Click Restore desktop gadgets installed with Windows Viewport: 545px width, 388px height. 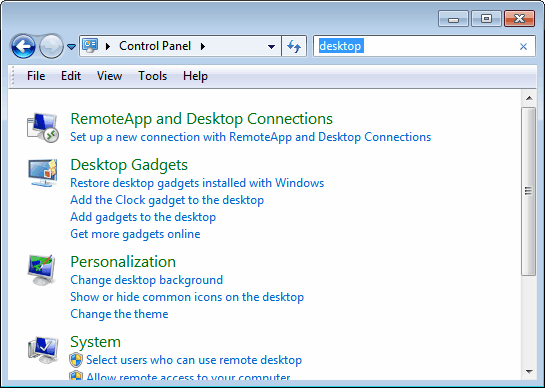tap(197, 183)
